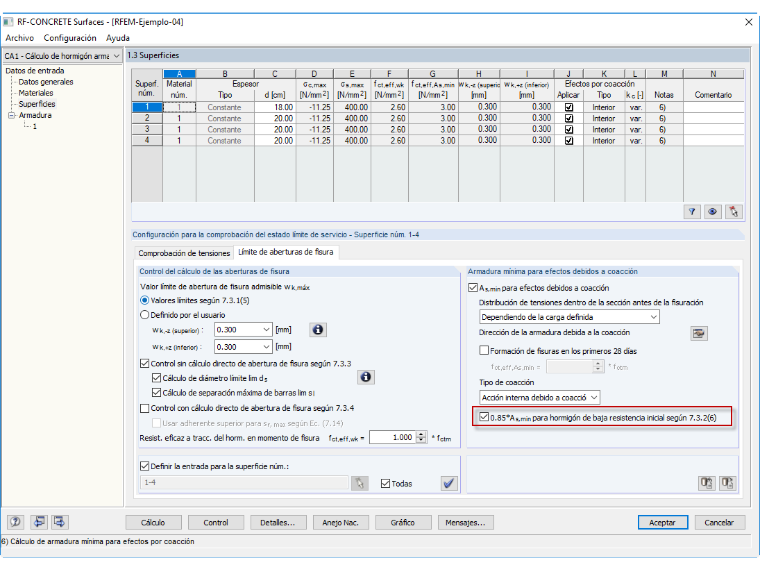Image resolution: width=760 pixels, height=570 pixels.
Task: Click column A header in surfaces table
Action: pyautogui.click(x=179, y=74)
